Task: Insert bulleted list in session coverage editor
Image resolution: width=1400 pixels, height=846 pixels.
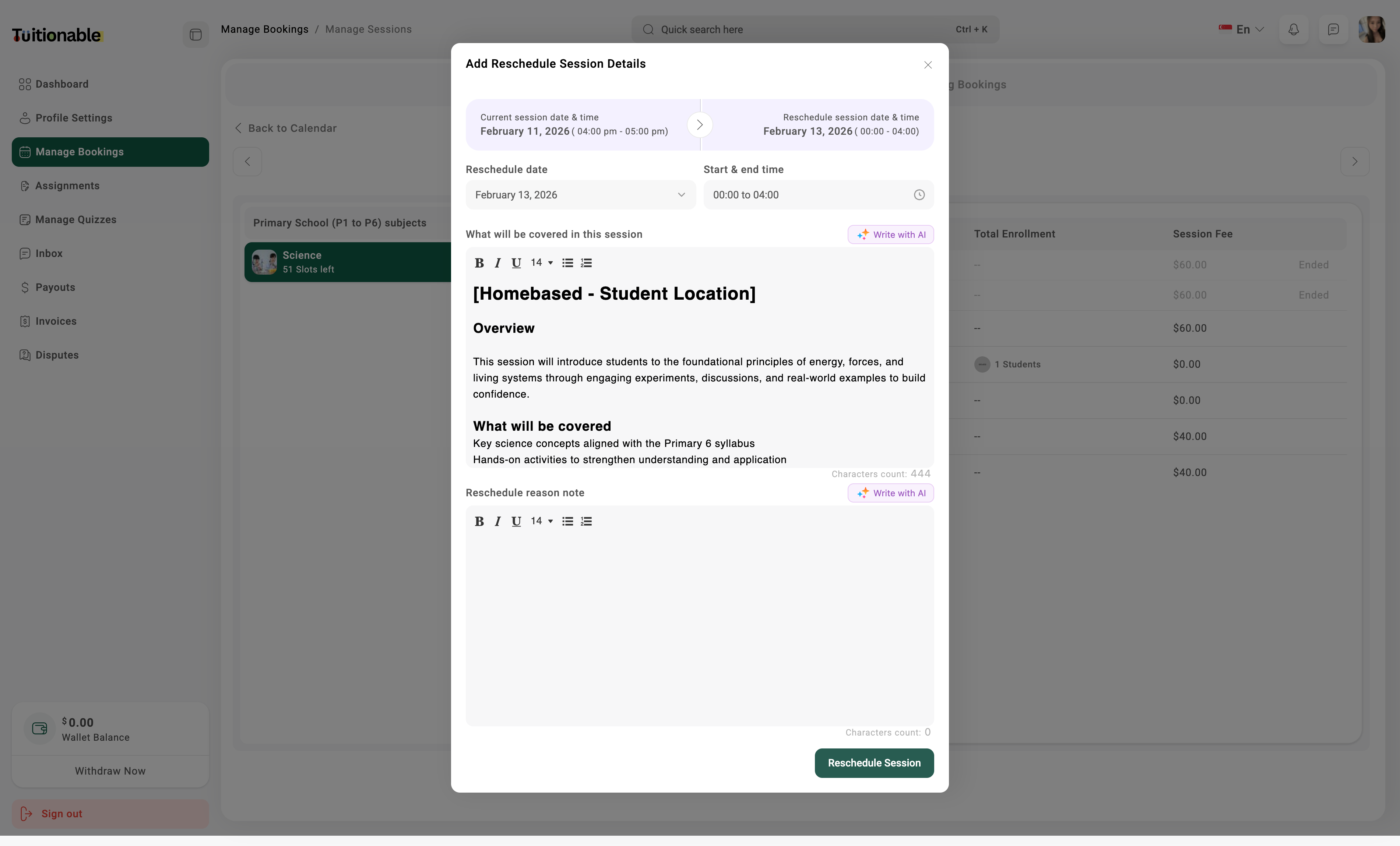Action: click(x=567, y=263)
